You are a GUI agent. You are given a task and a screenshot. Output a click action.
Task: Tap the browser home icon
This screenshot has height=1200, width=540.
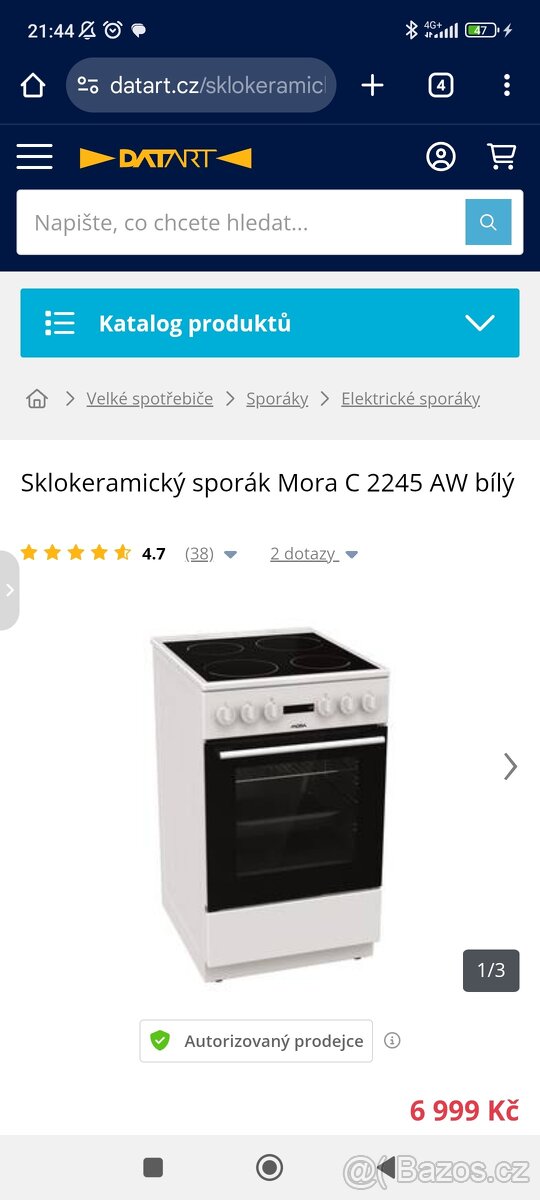(x=33, y=86)
